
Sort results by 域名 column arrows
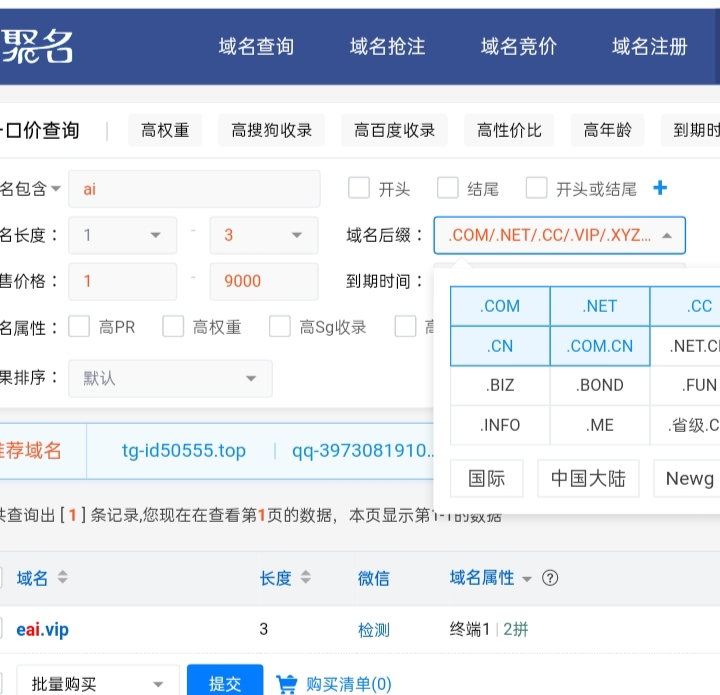coord(63,578)
